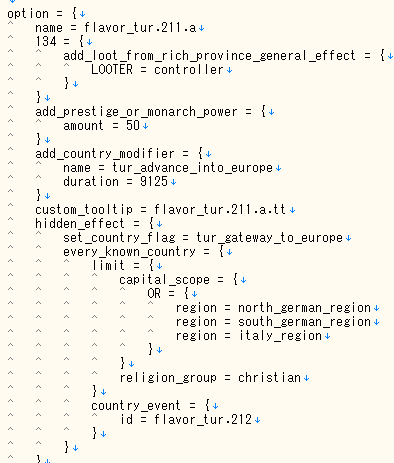
Task: Click 'tur_advance_into_europe' modifier name
Action: (193, 168)
